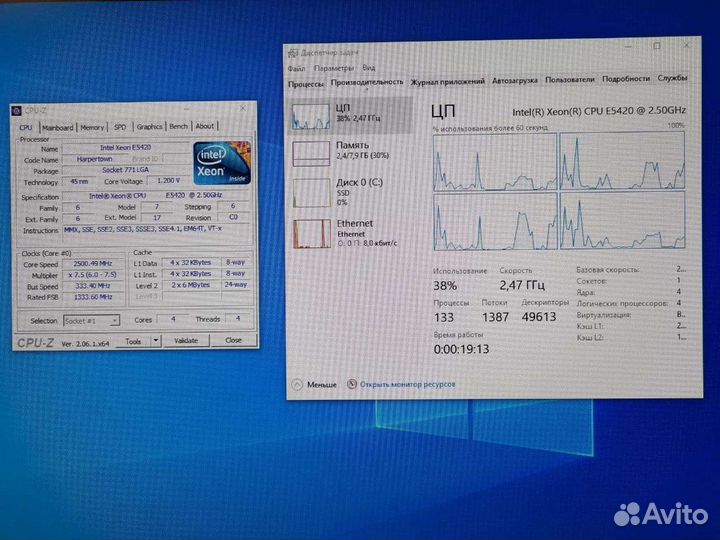Open the Пользователи tab
720x540 pixels.
point(569,79)
